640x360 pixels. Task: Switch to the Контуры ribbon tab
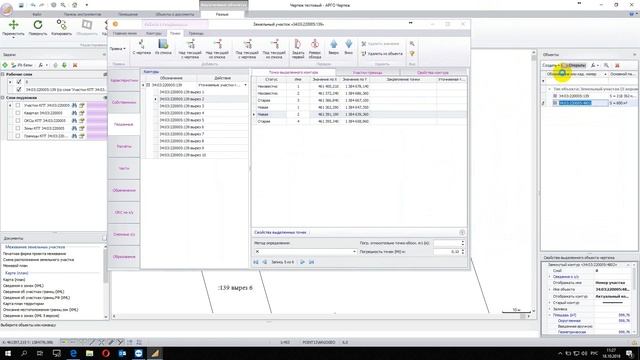tap(154, 33)
